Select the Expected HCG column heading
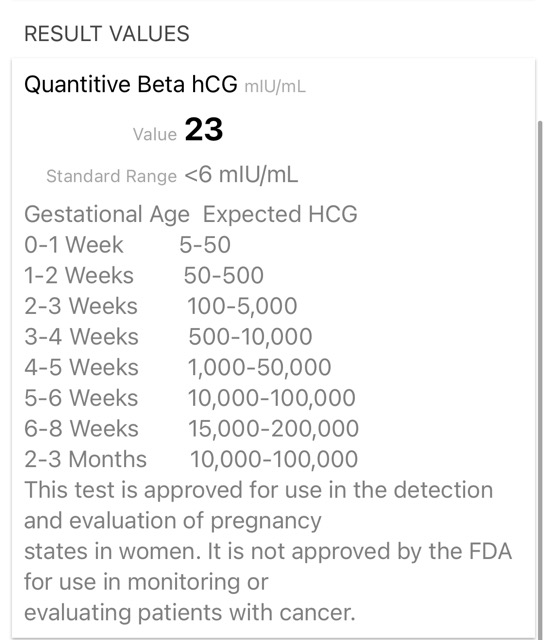 tap(280, 214)
